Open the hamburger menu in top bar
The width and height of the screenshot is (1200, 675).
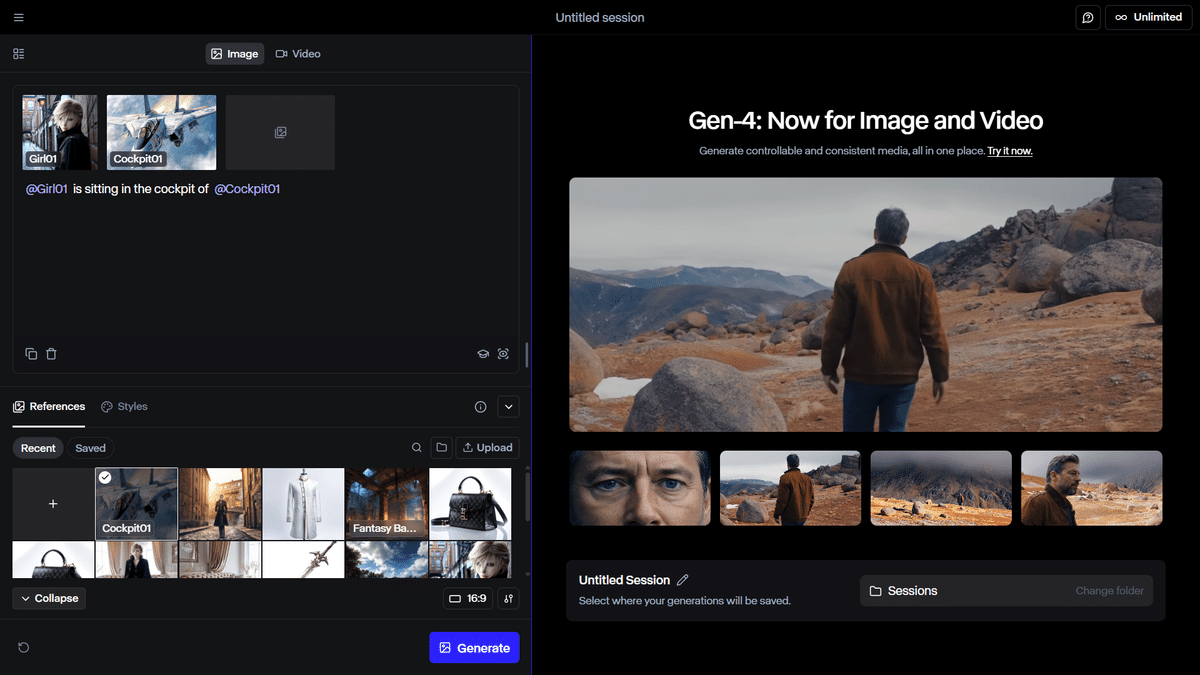click(19, 17)
